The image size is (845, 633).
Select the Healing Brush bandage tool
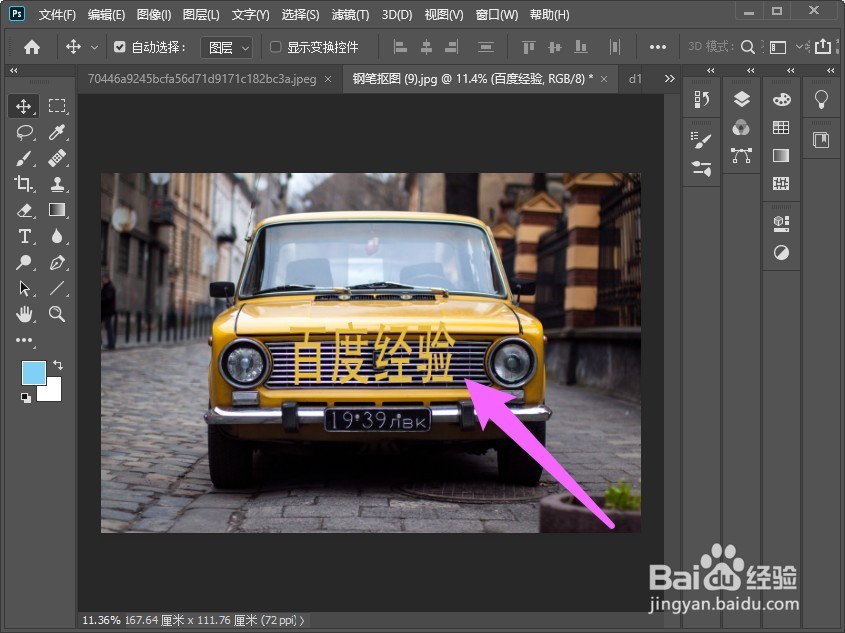pyautogui.click(x=57, y=158)
